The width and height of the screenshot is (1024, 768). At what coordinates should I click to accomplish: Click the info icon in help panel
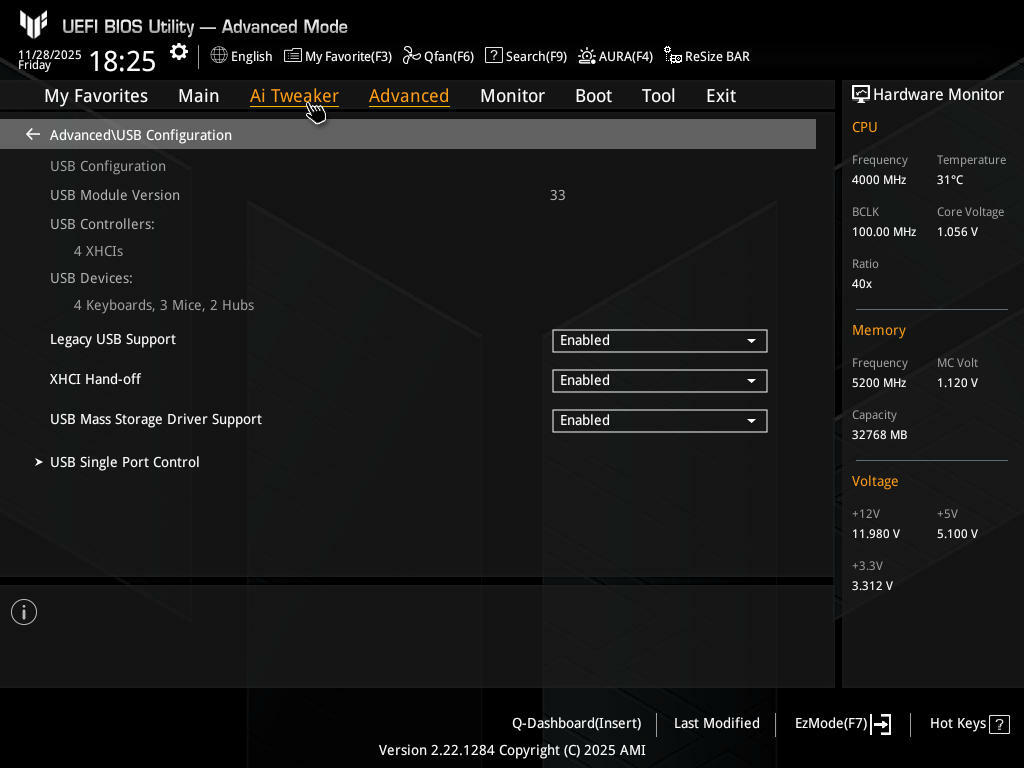[24, 612]
